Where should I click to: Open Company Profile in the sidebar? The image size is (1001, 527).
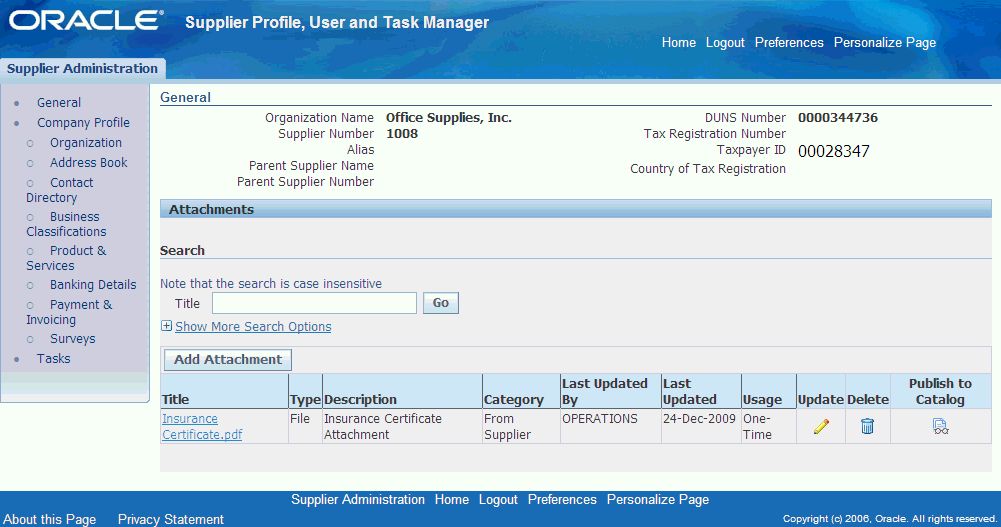coord(83,122)
